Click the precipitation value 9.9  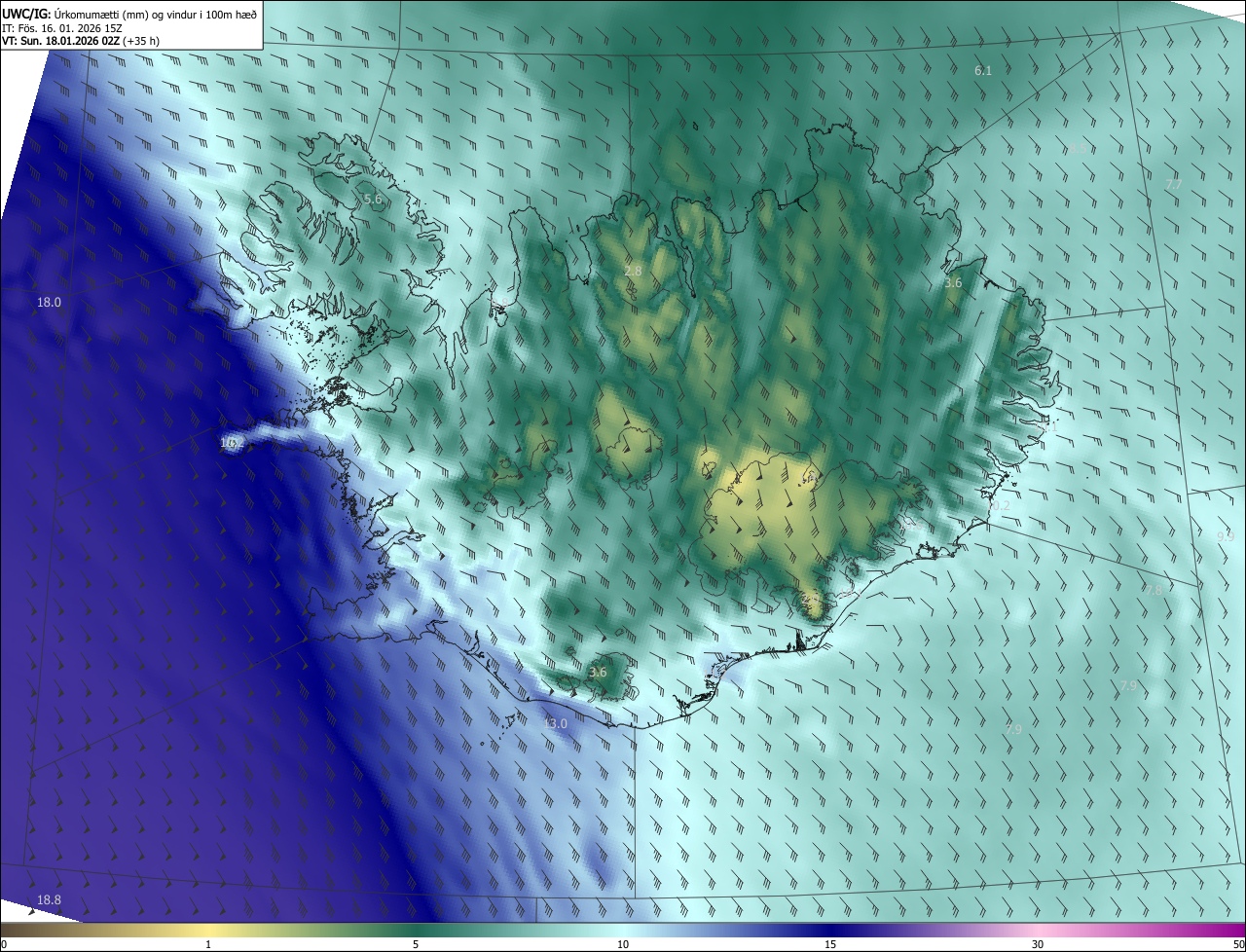(1226, 537)
